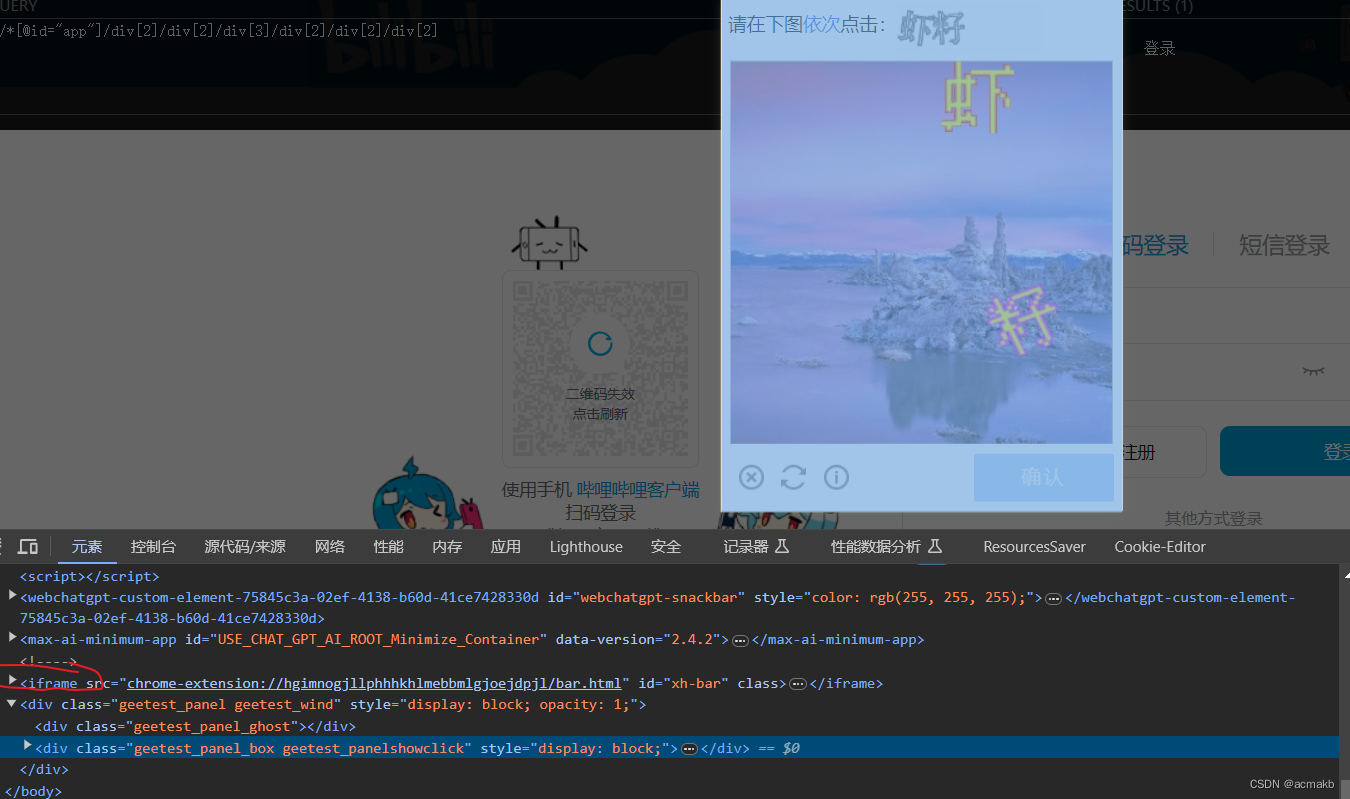Select the <script></script> line

(90, 576)
